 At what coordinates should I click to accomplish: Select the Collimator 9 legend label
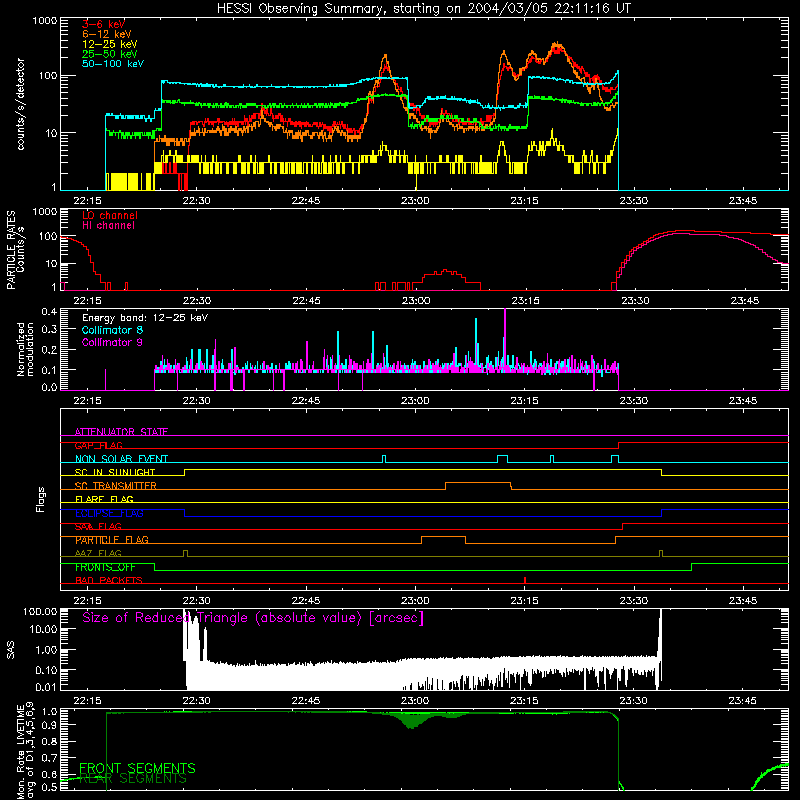(112, 342)
